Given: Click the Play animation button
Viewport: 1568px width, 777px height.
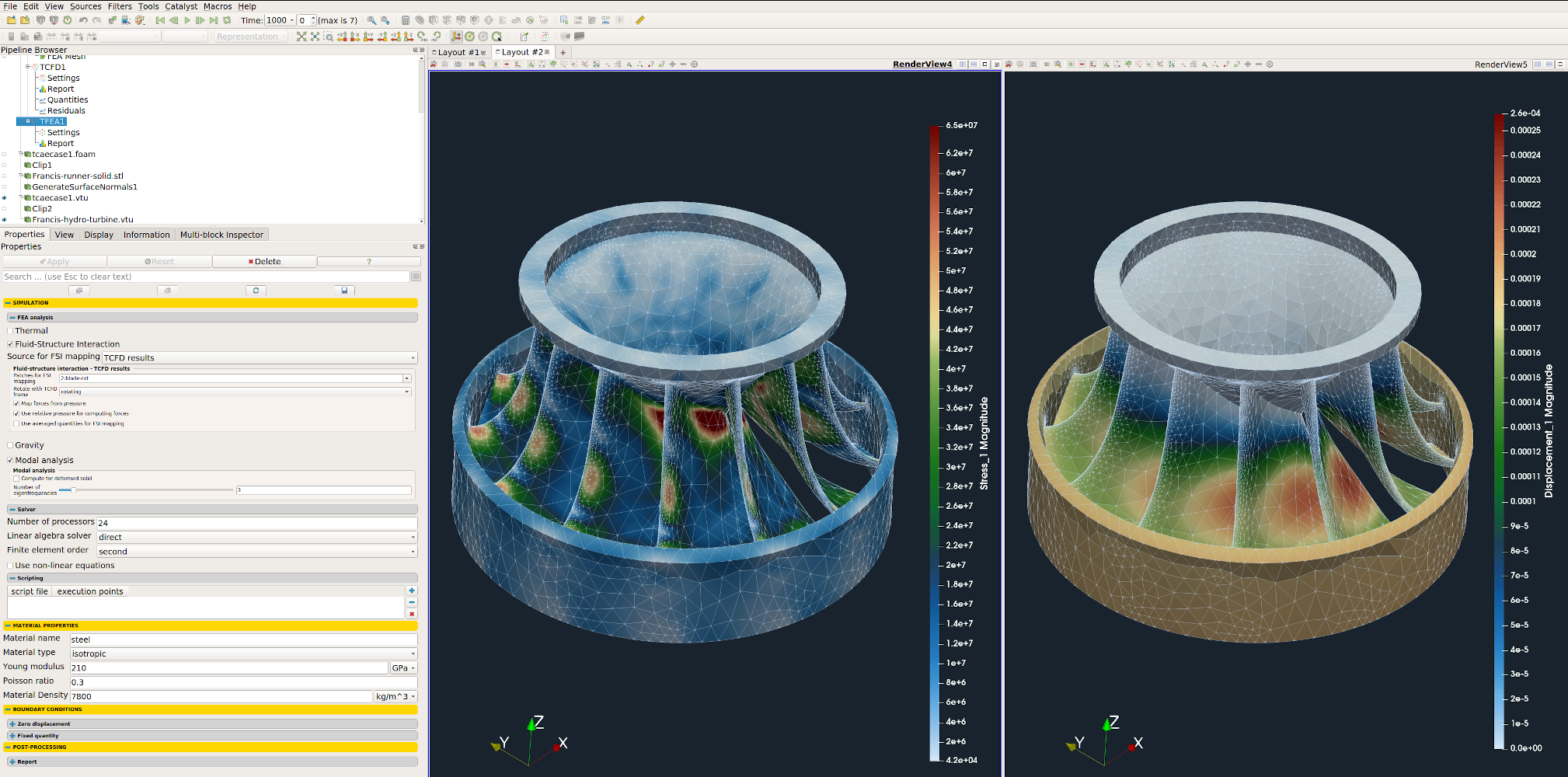Looking at the screenshot, I should point(187,20).
